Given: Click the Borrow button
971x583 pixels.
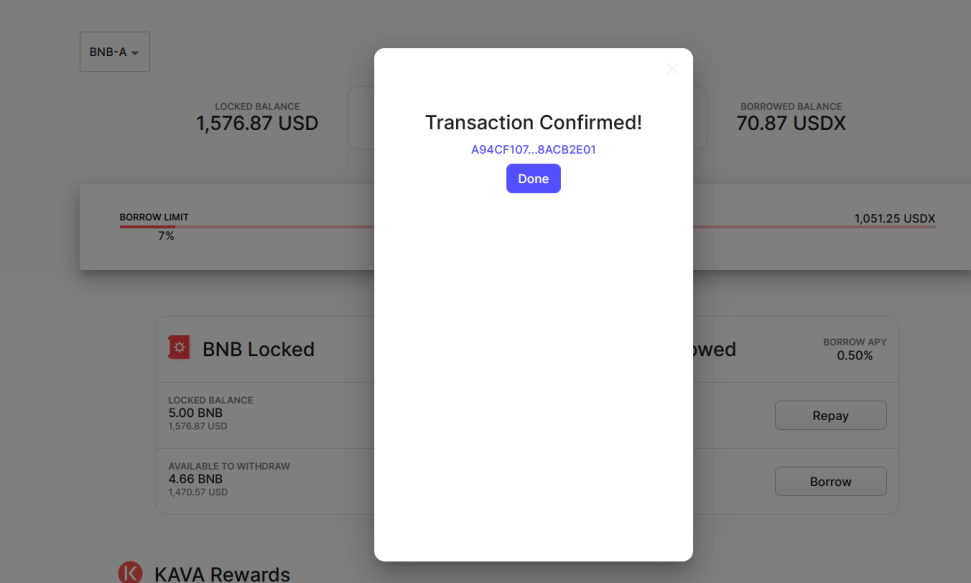Looking at the screenshot, I should (830, 481).
